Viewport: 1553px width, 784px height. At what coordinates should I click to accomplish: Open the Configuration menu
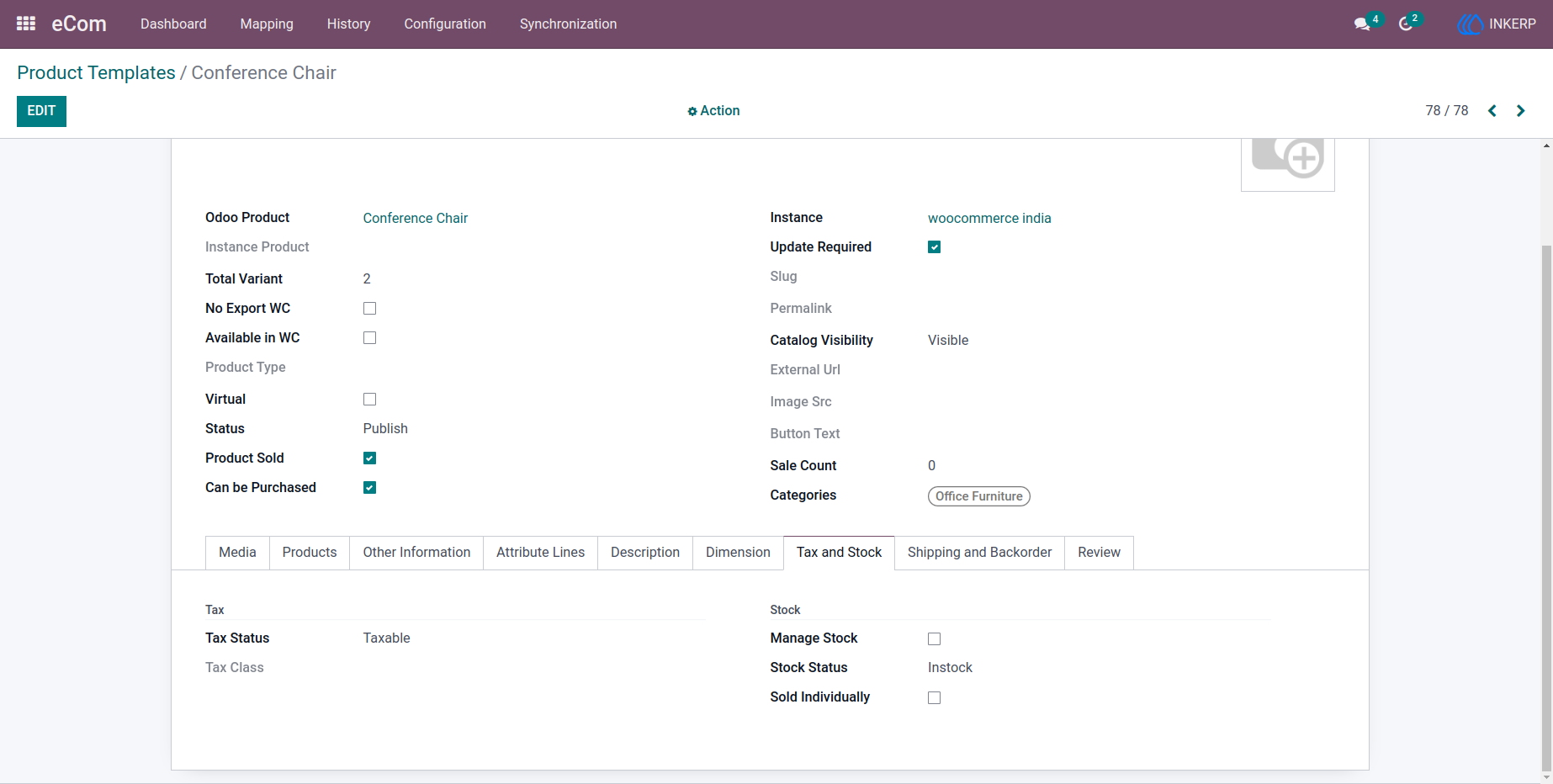pyautogui.click(x=445, y=24)
